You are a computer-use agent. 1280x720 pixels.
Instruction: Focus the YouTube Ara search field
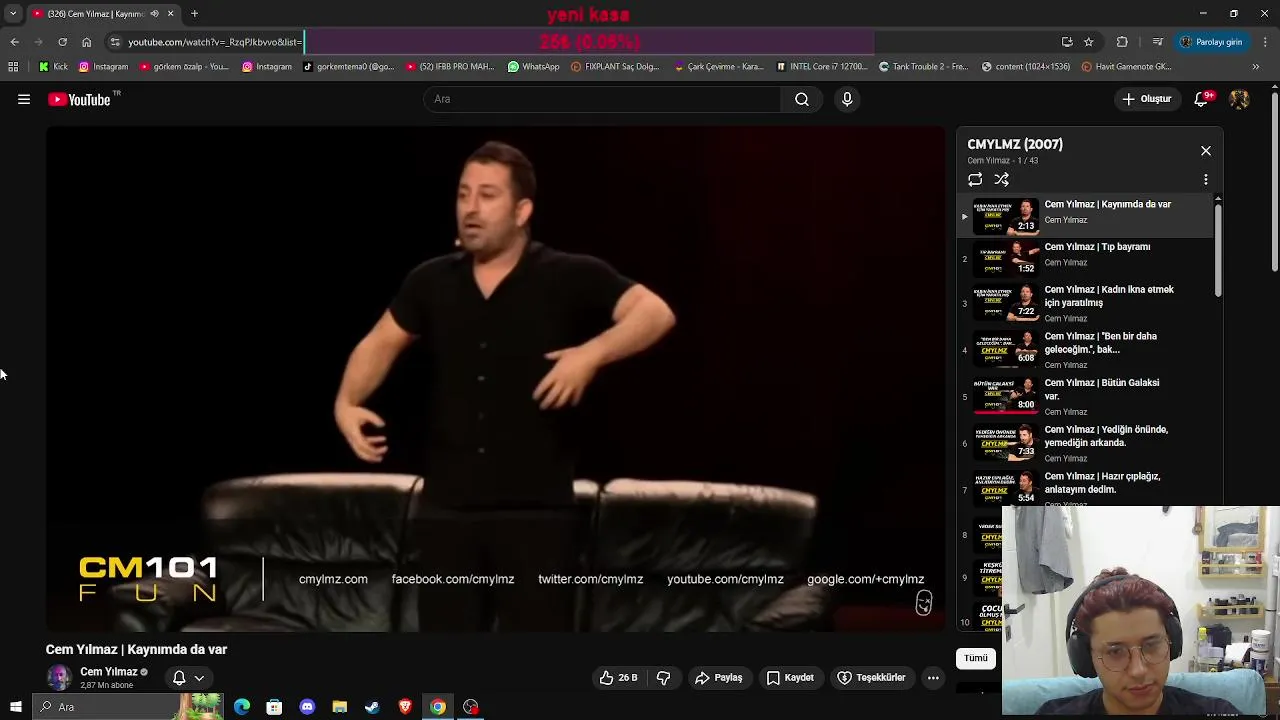[x=603, y=99]
